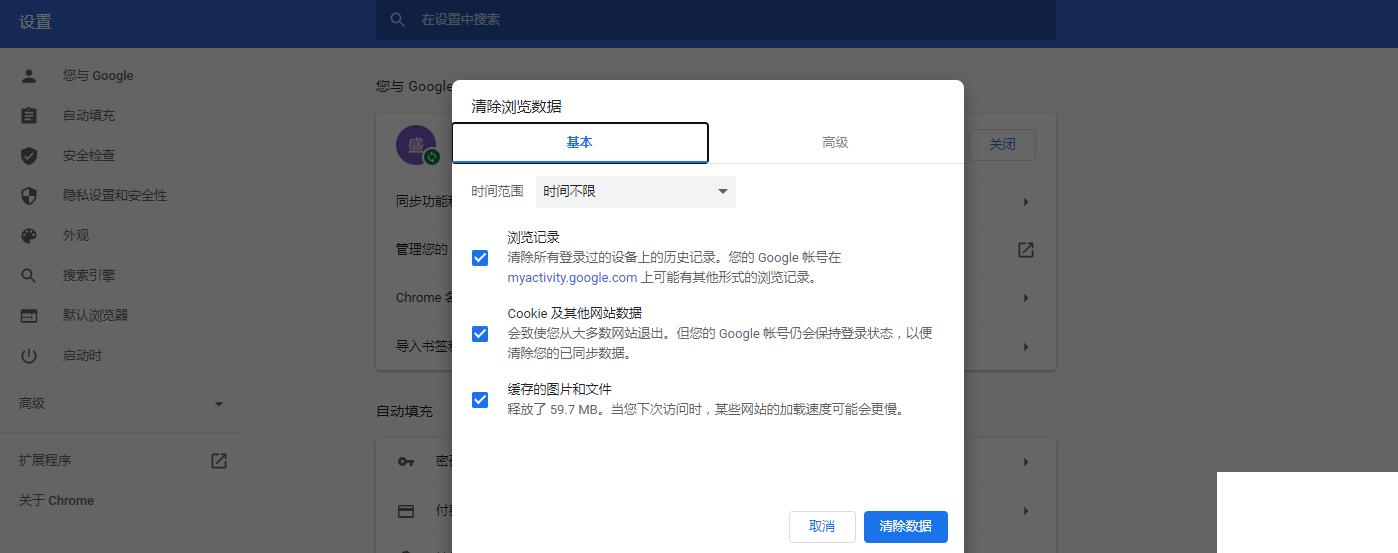Click the open-in-new icon in the 管理您的 row

tap(1026, 250)
